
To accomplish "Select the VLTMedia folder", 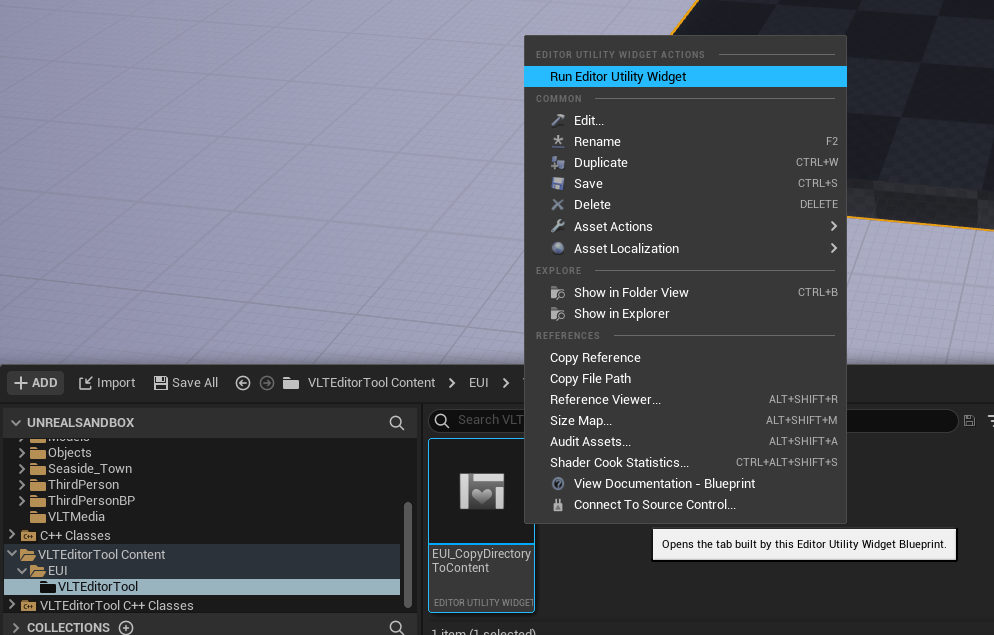I will click(76, 516).
